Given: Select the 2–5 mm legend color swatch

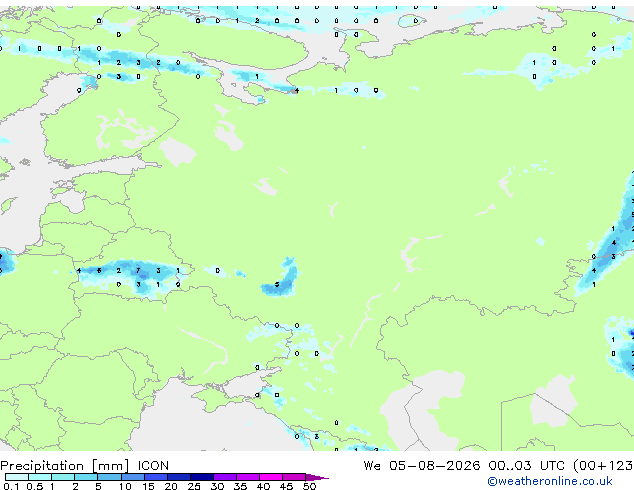Looking at the screenshot, I should [86, 477].
